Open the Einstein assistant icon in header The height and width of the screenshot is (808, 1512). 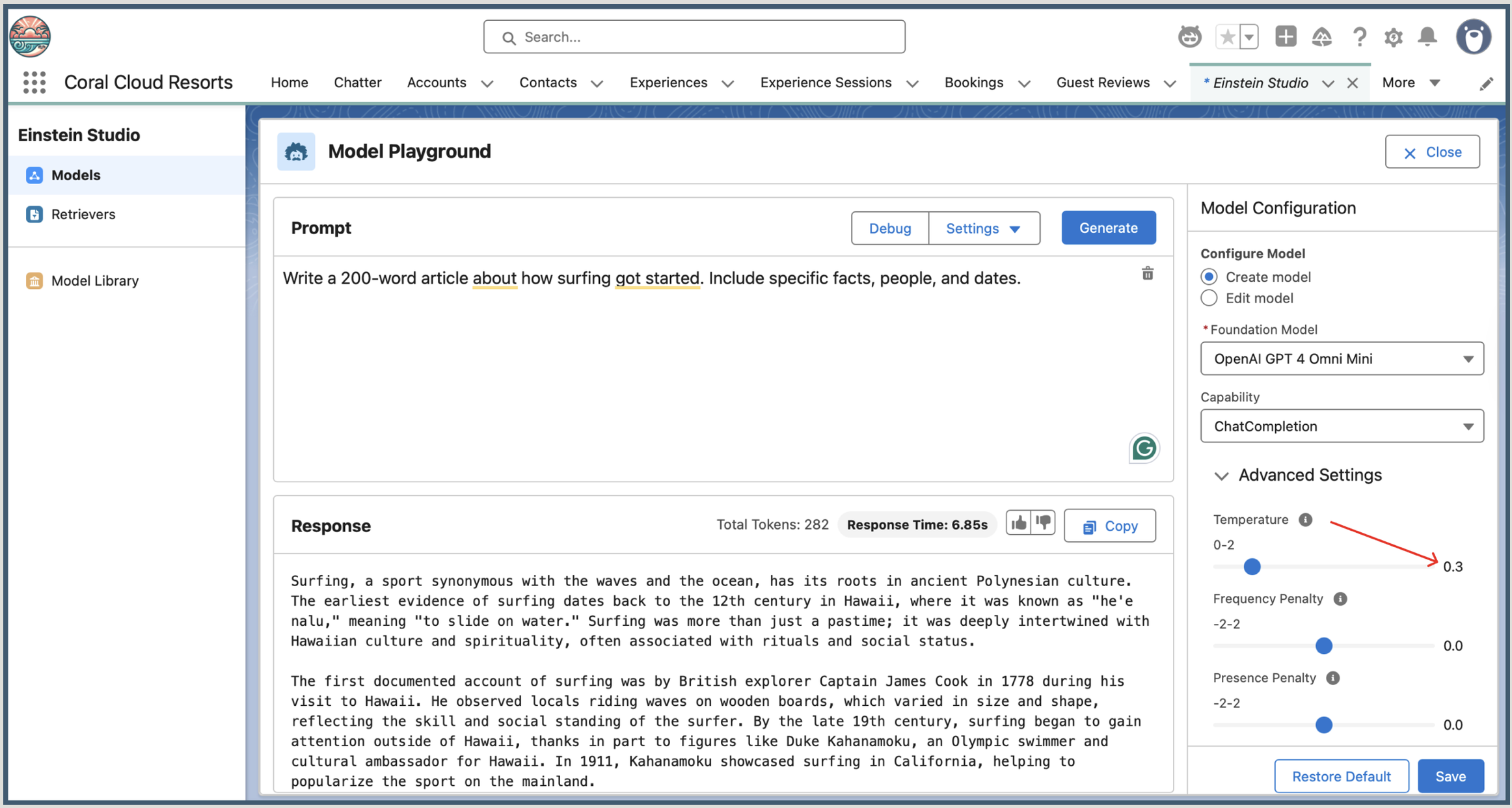coord(1190,37)
